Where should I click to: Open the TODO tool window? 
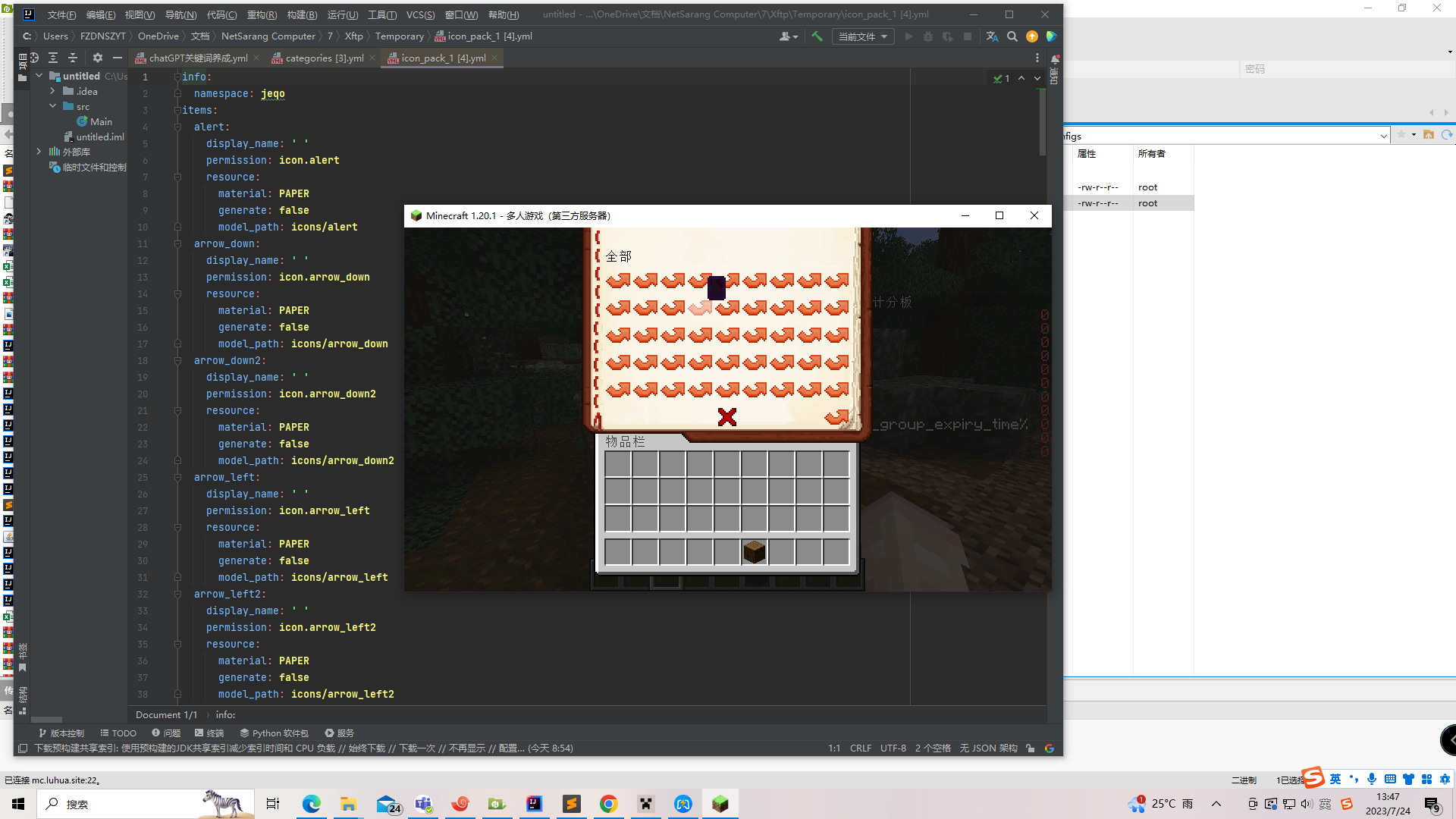click(x=118, y=733)
